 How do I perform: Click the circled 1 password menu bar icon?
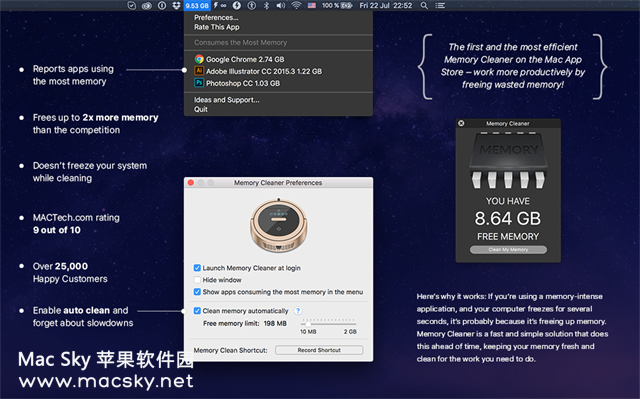[x=162, y=5]
